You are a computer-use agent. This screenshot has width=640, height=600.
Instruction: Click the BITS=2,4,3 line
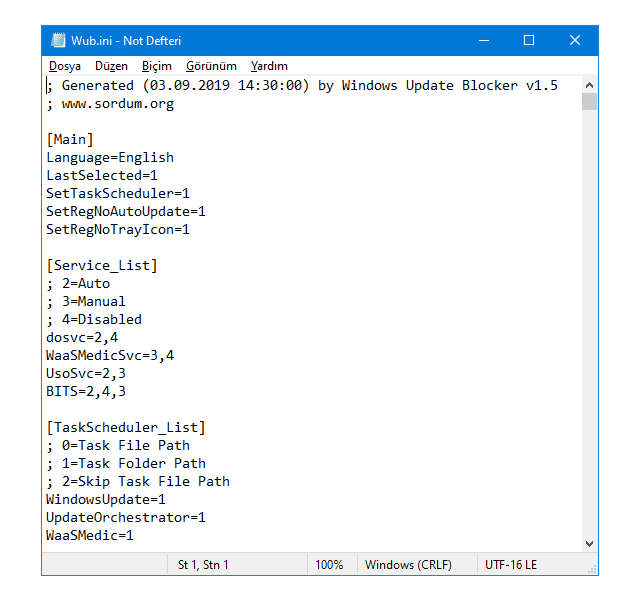click(x=86, y=391)
